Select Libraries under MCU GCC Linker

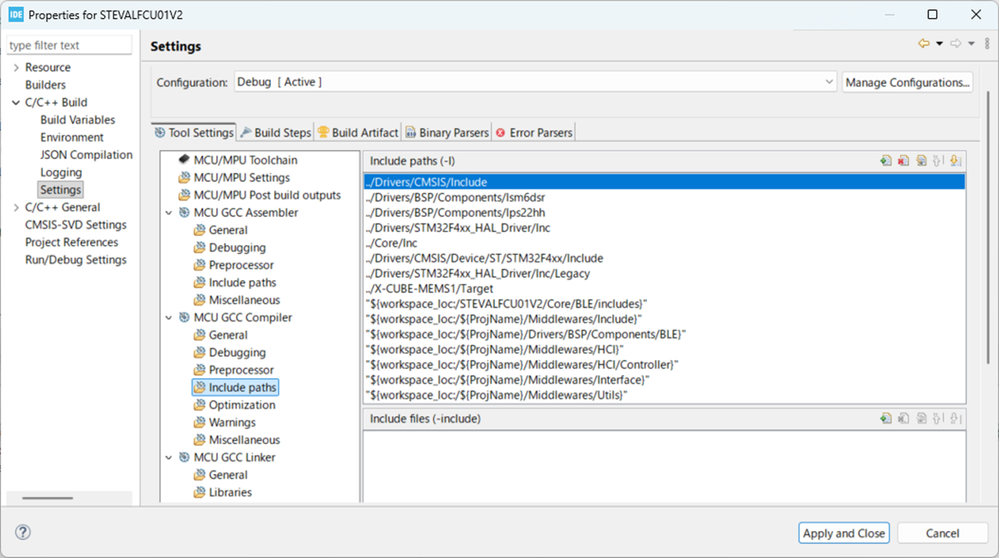click(x=230, y=492)
